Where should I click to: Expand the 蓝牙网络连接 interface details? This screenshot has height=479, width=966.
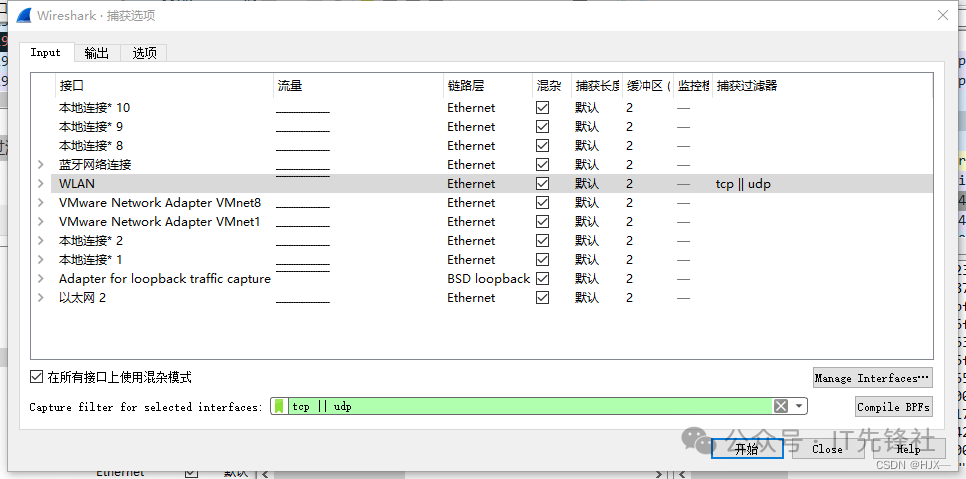[x=41, y=165]
